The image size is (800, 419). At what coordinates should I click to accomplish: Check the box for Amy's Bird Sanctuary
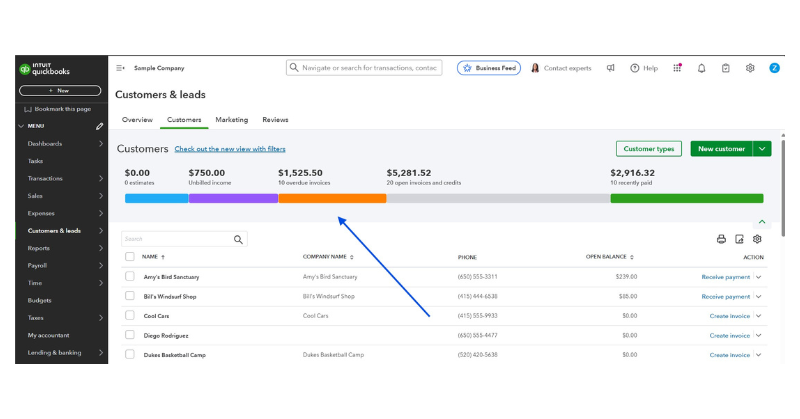click(x=129, y=276)
